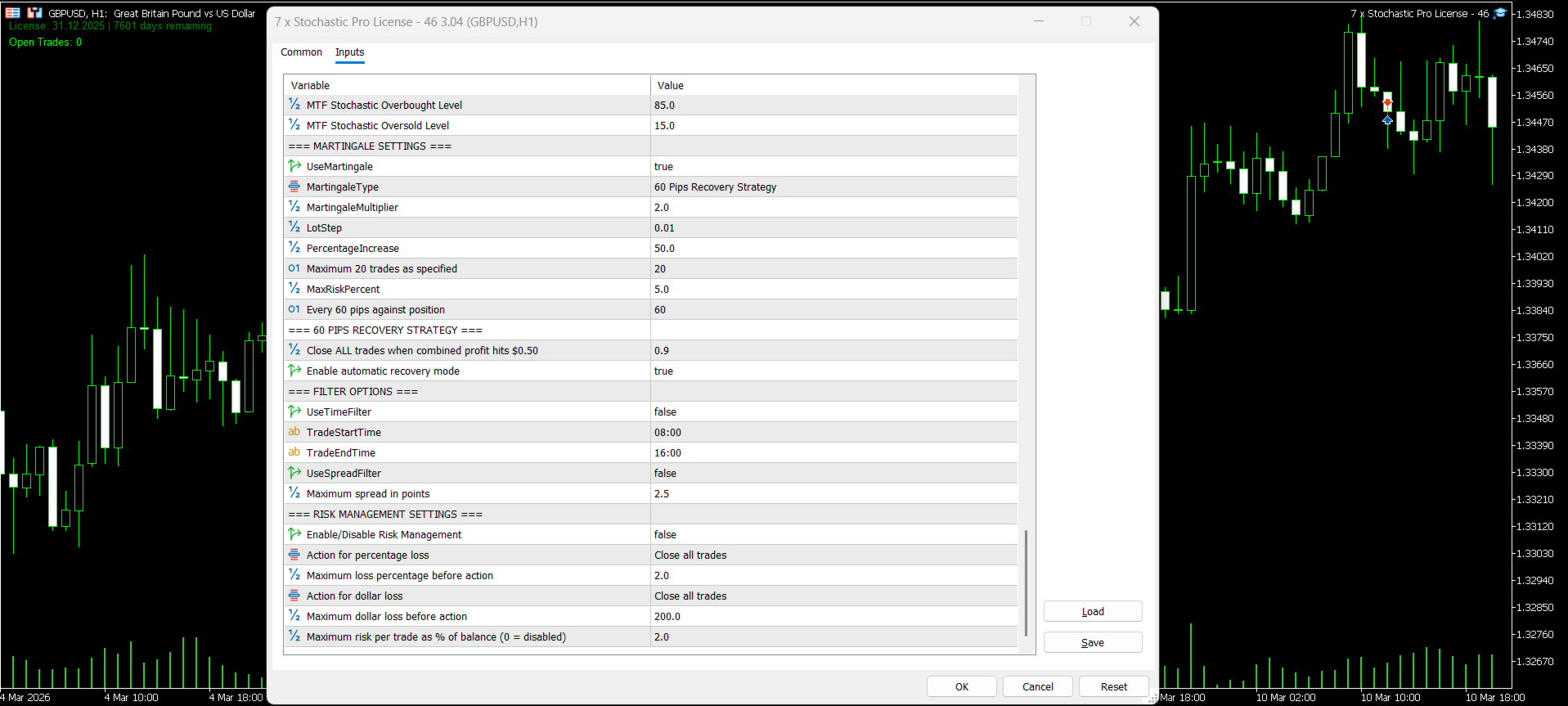This screenshot has width=1568, height=706.
Task: Select the Inputs tab
Action: 350,52
